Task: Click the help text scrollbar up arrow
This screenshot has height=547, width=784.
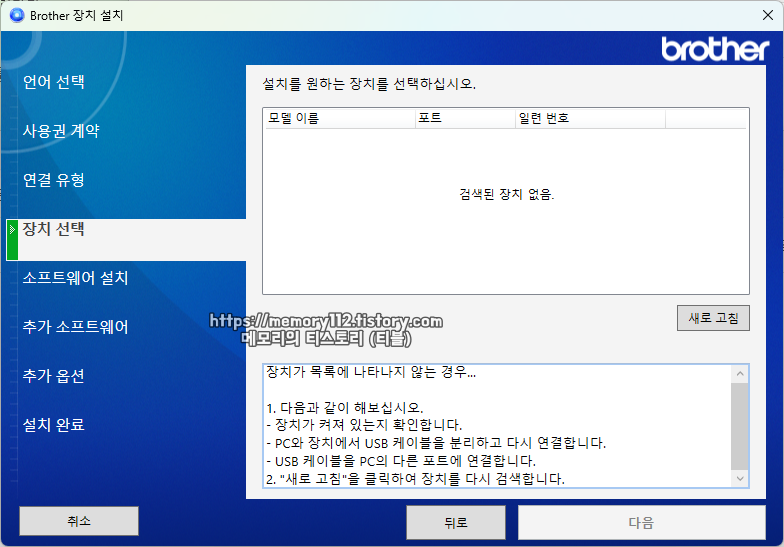Action: tap(740, 374)
